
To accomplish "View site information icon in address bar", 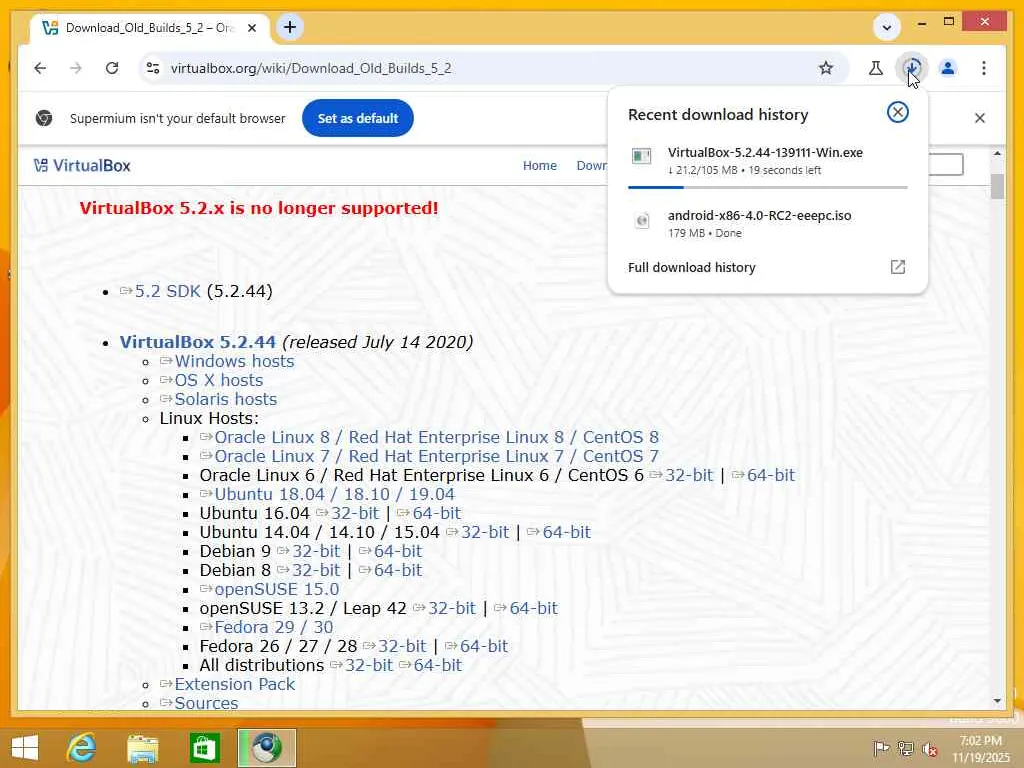I will point(153,68).
